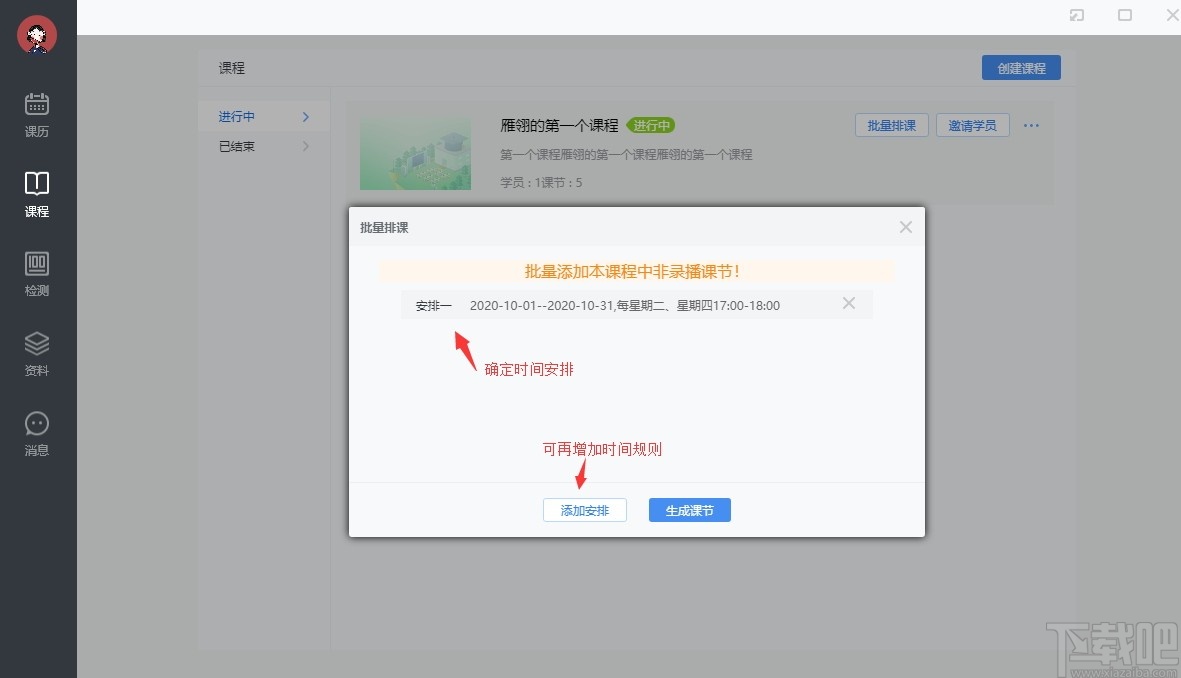Open the ellipsis more-options menu for the course
The height and width of the screenshot is (678, 1181).
tap(1031, 125)
